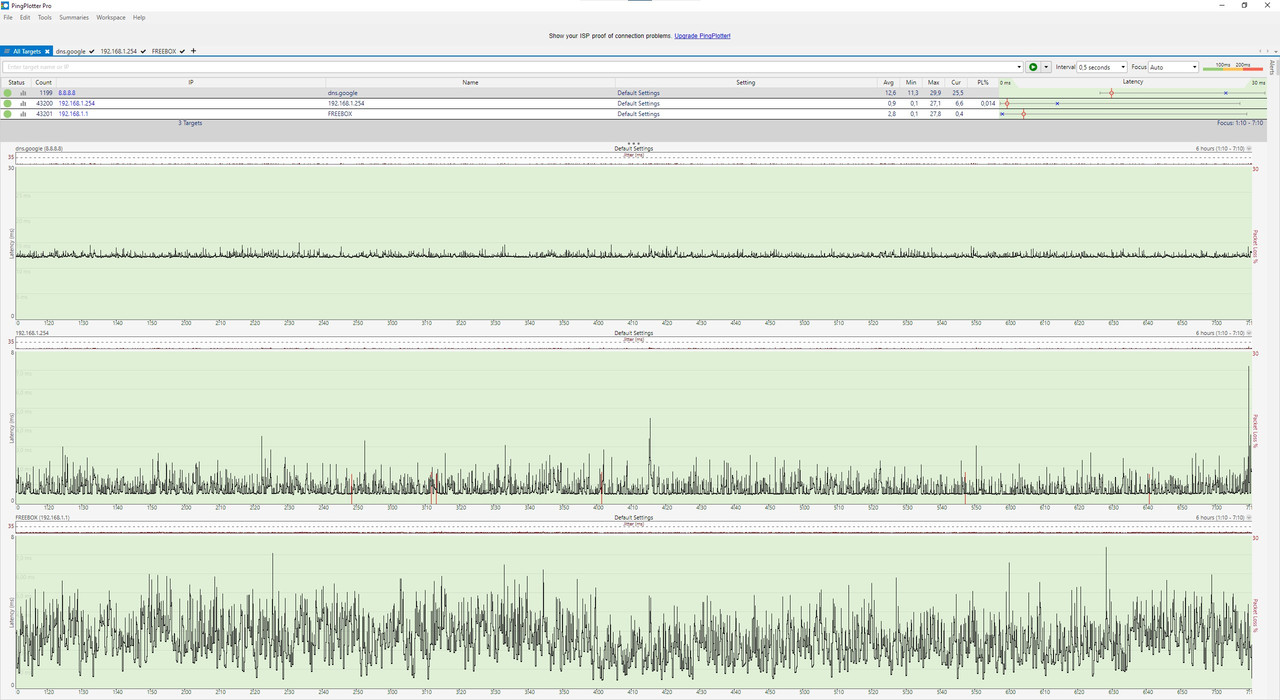1280x700 pixels.
Task: Adjust the 100ms 200ms latency color scale
Action: point(1232,67)
